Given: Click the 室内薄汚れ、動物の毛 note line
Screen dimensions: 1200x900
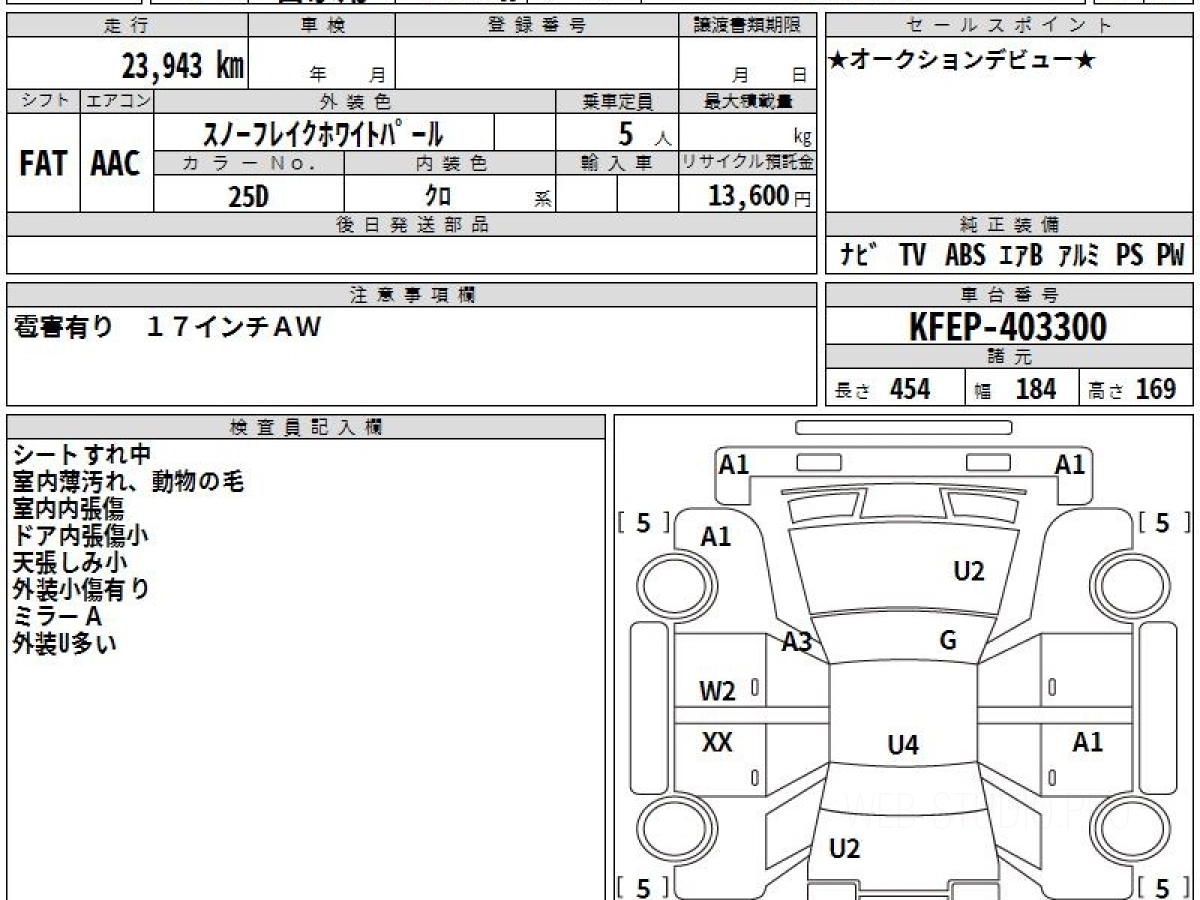Looking at the screenshot, I should 129,482.
